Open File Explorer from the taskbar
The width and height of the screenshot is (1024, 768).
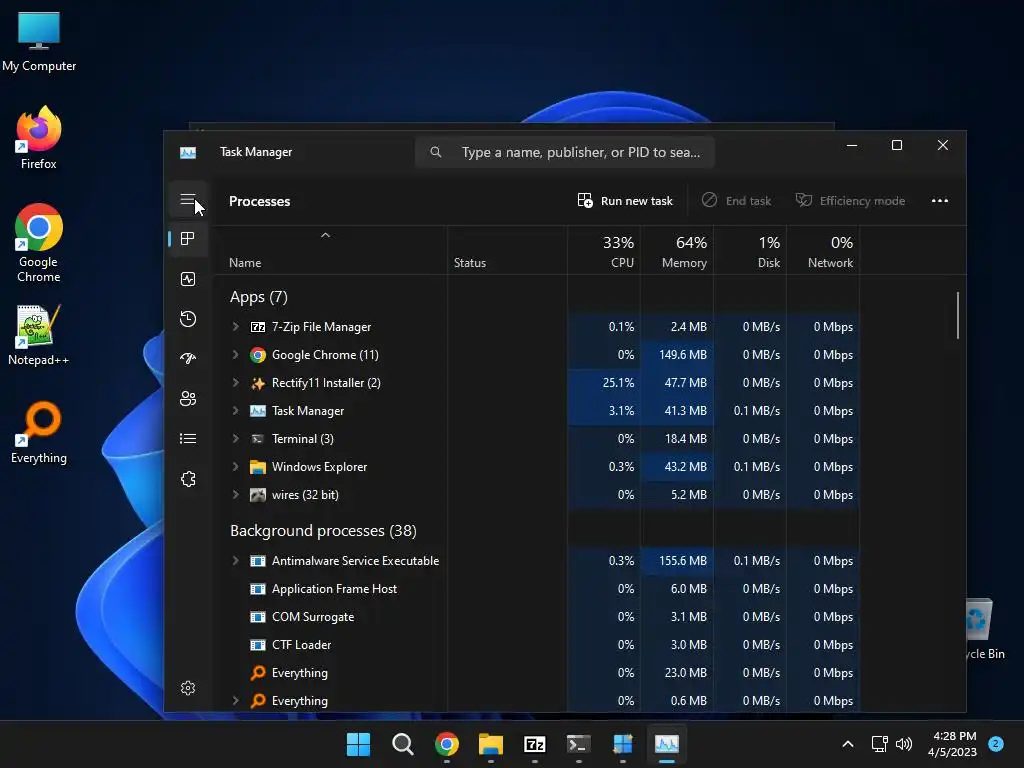coord(490,744)
